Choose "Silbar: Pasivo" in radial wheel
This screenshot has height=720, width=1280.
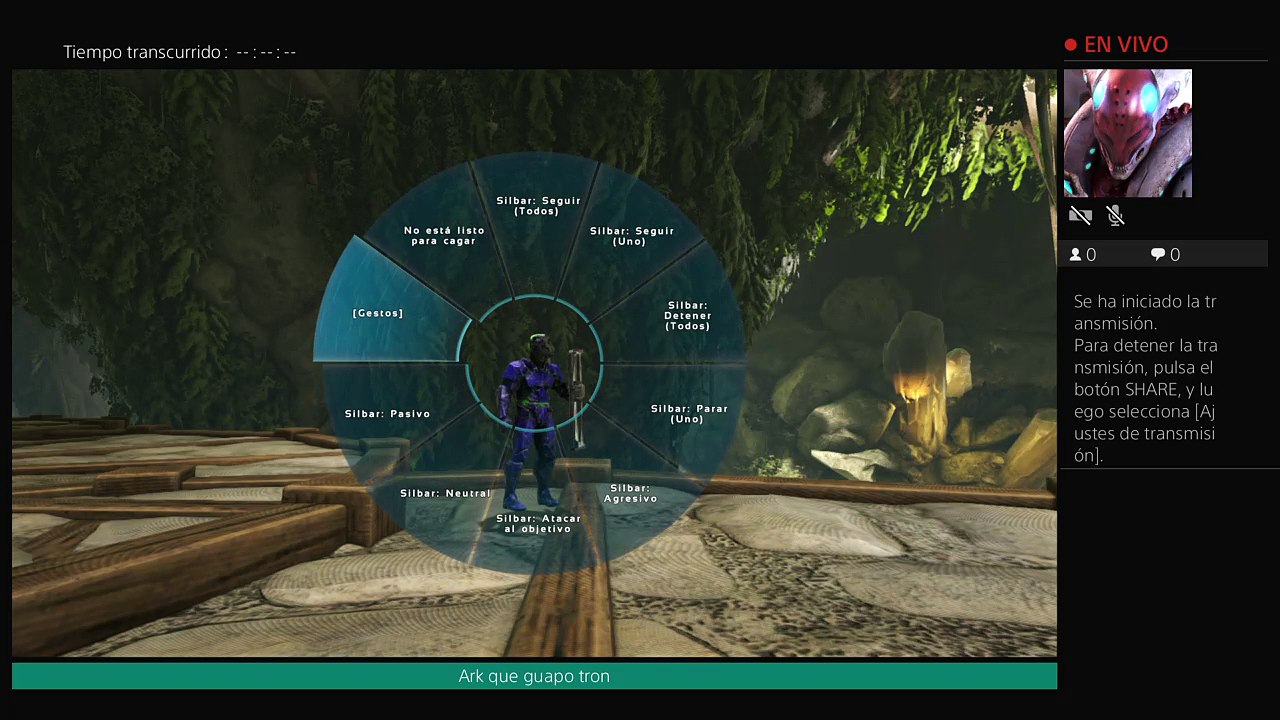[387, 414]
